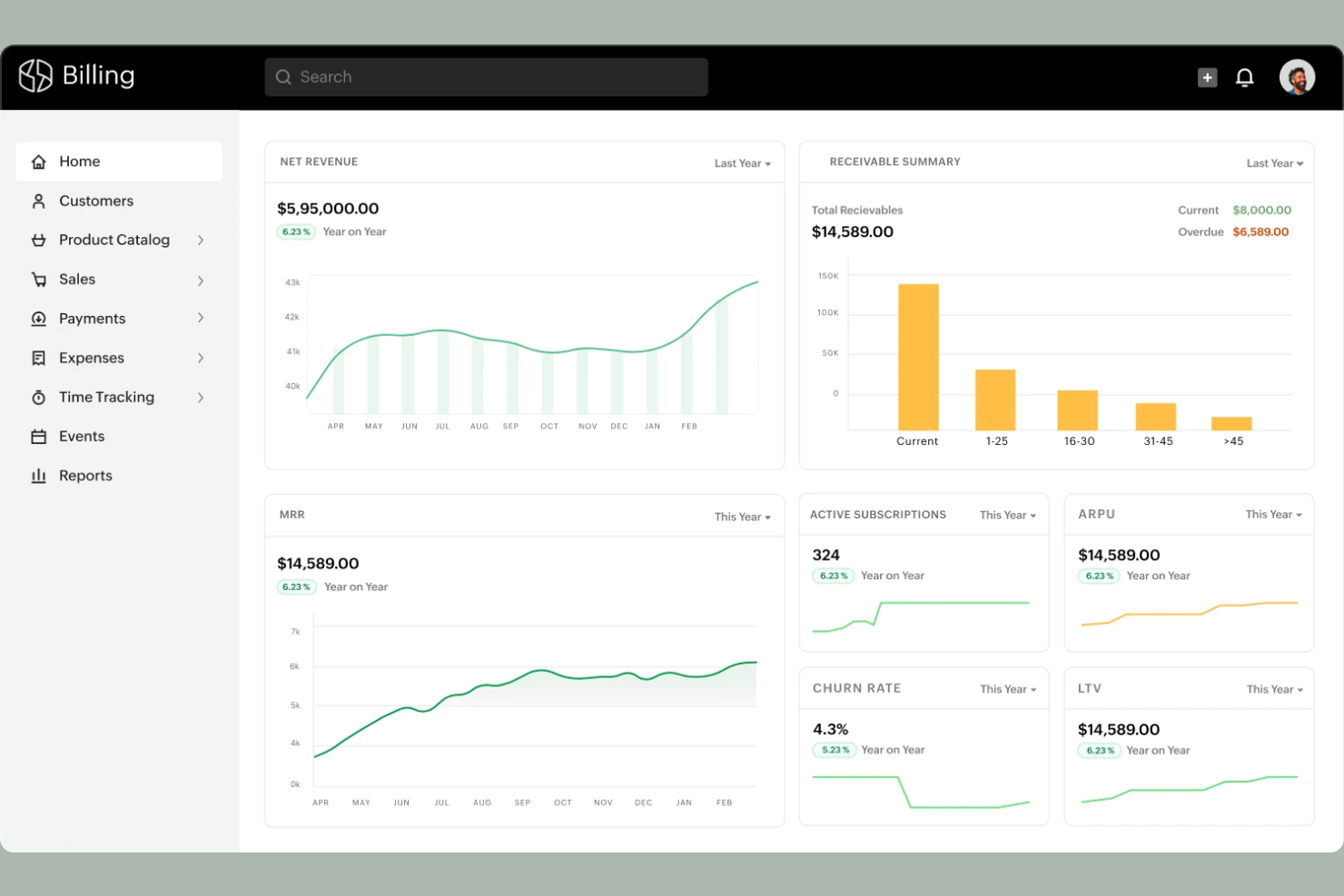Click the Net Revenue line chart
1344x896 pixels.
coord(532,345)
